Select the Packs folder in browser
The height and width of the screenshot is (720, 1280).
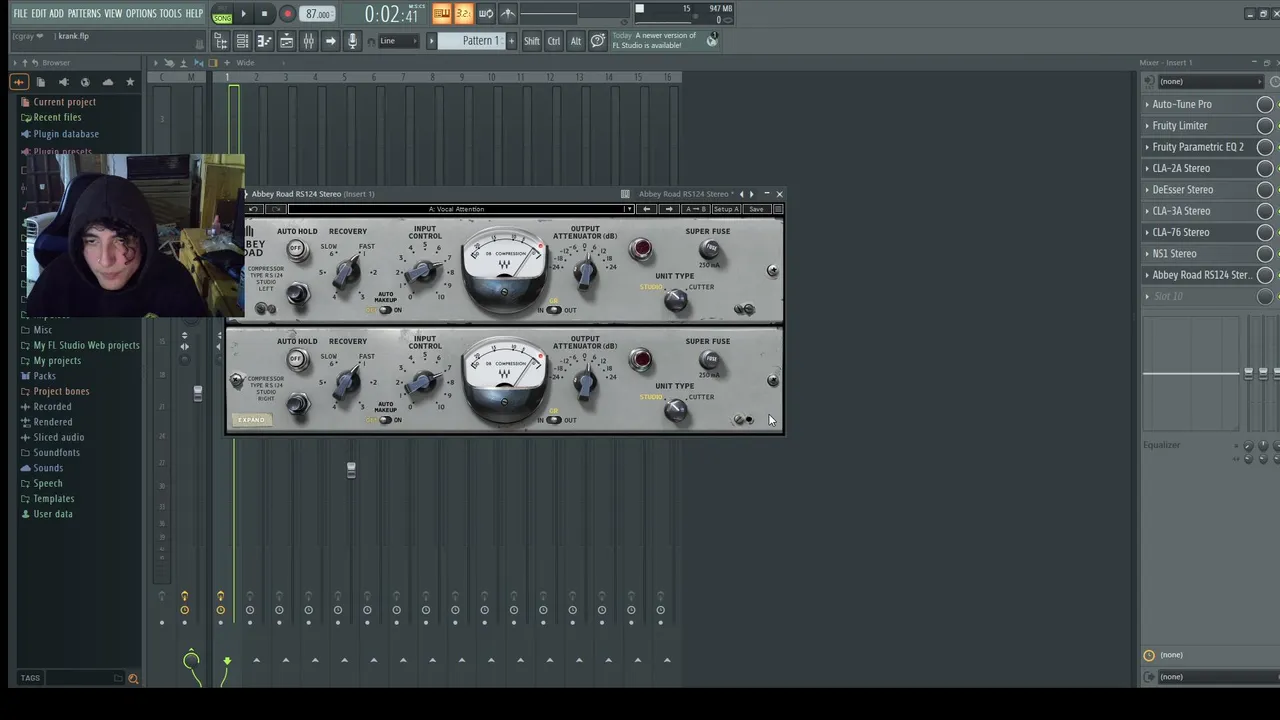click(x=44, y=376)
